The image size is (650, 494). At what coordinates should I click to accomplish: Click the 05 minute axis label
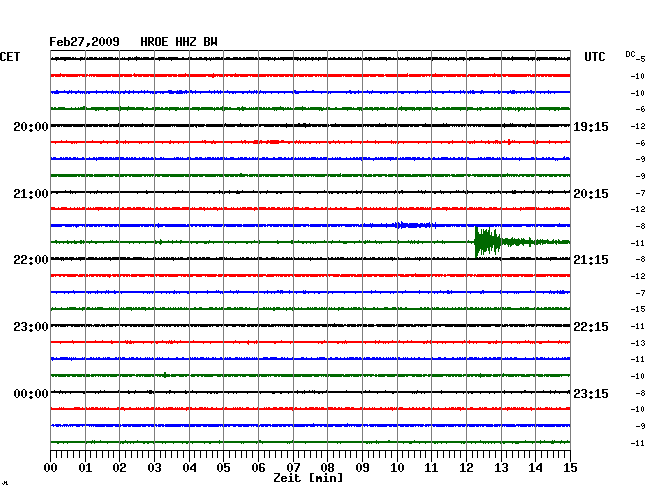pyautogui.click(x=223, y=468)
